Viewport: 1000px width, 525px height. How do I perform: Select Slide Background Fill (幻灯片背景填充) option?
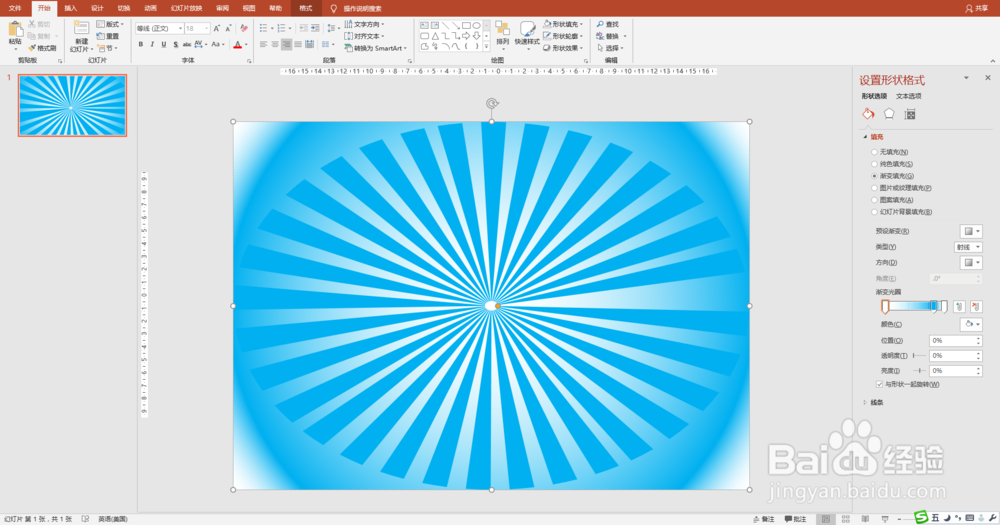pyautogui.click(x=874, y=212)
